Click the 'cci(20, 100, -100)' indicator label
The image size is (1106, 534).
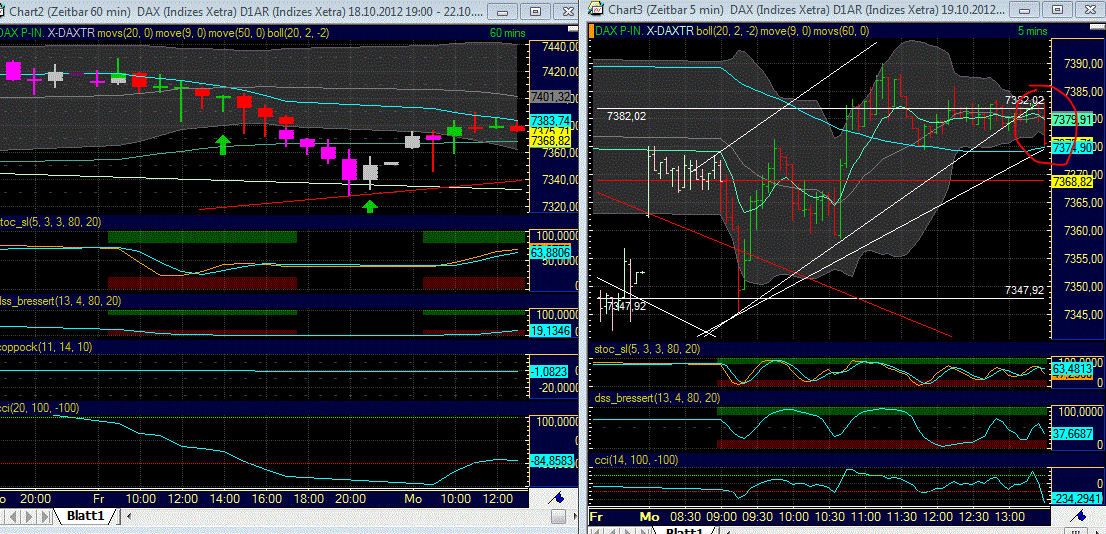40,408
